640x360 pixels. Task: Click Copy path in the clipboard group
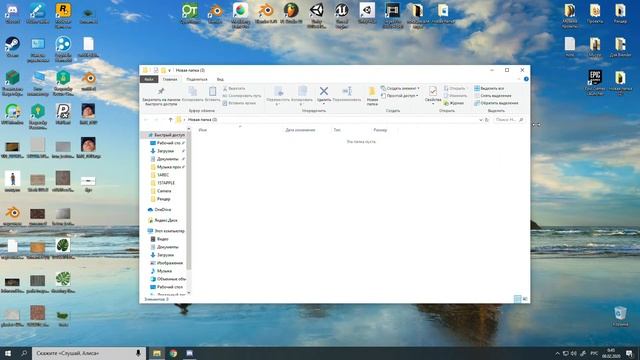[242, 96]
